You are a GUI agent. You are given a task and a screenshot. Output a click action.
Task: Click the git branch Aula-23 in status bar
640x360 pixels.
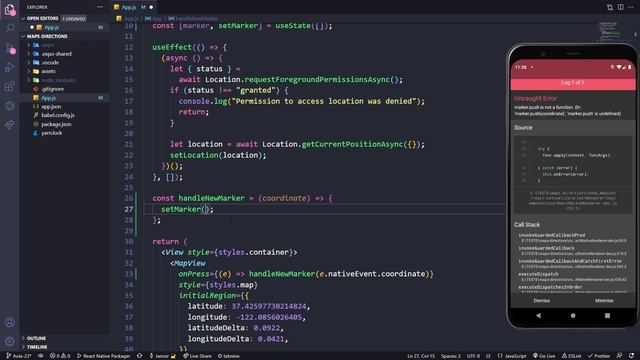[x=18, y=356]
